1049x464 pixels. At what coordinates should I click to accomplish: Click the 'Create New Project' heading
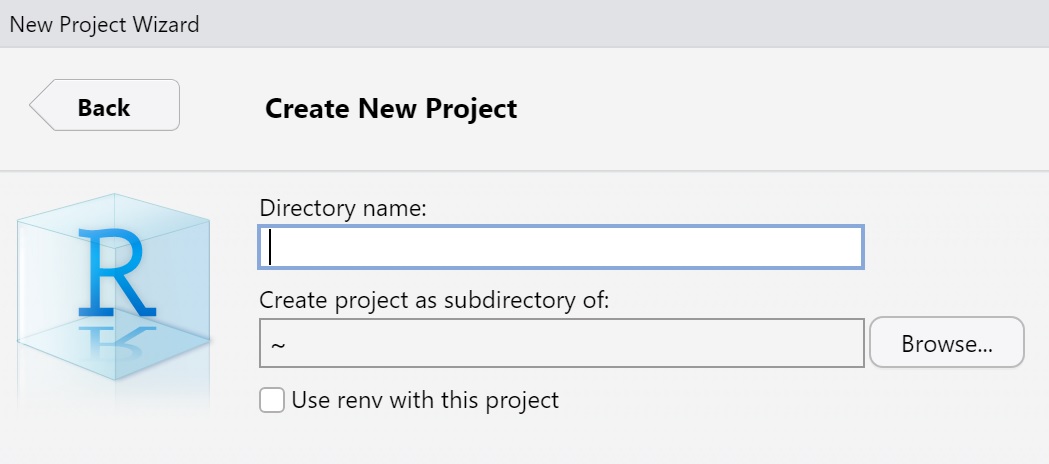(391, 108)
